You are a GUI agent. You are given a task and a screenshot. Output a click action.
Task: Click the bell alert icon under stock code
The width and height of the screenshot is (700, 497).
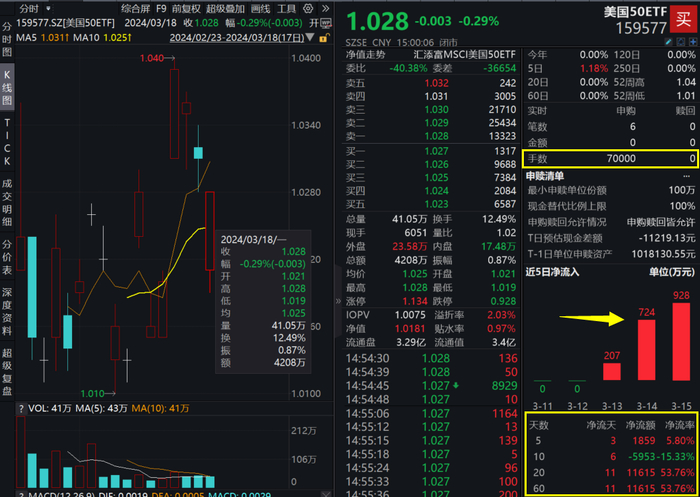[x=681, y=42]
